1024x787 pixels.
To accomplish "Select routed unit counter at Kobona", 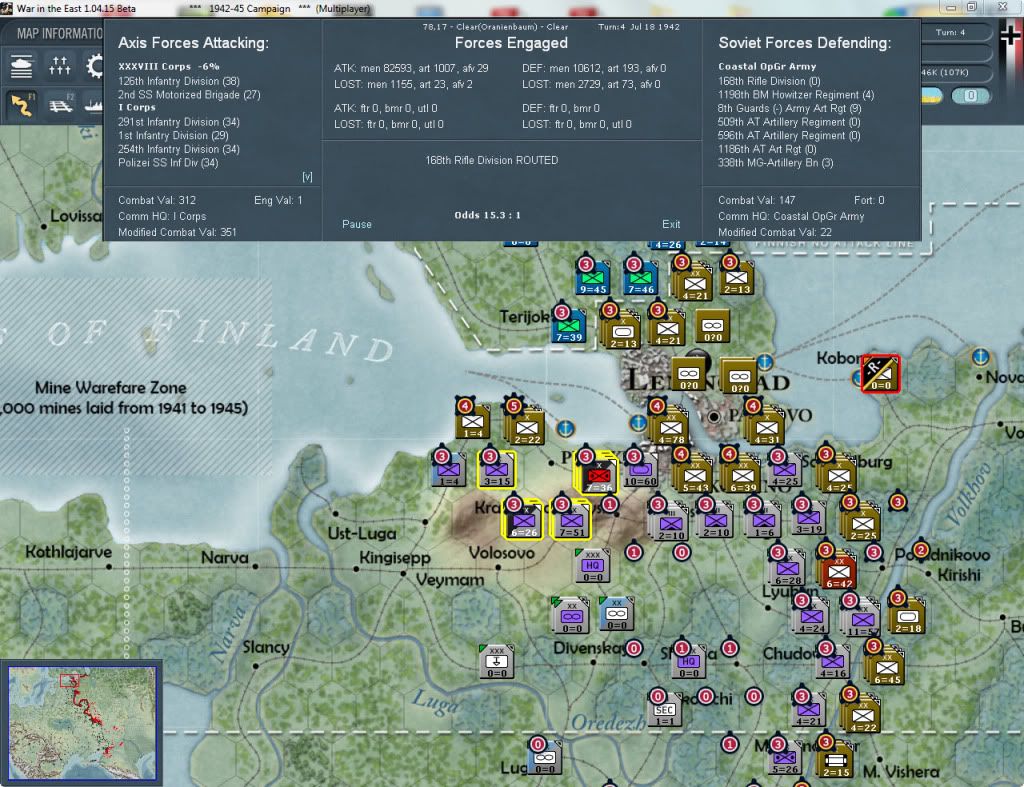I will tap(880, 374).
